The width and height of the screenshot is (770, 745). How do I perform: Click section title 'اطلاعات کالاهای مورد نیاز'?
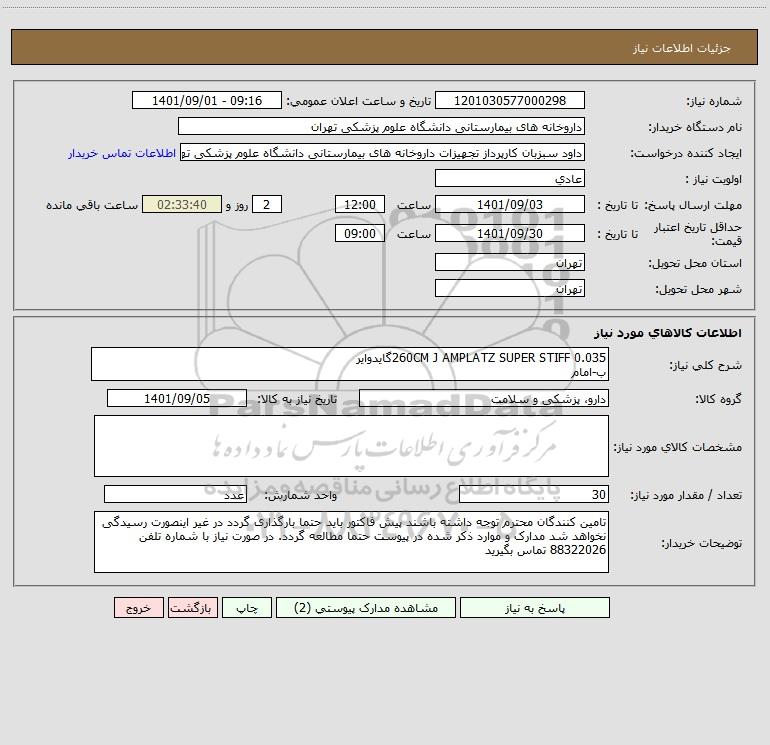[668, 333]
